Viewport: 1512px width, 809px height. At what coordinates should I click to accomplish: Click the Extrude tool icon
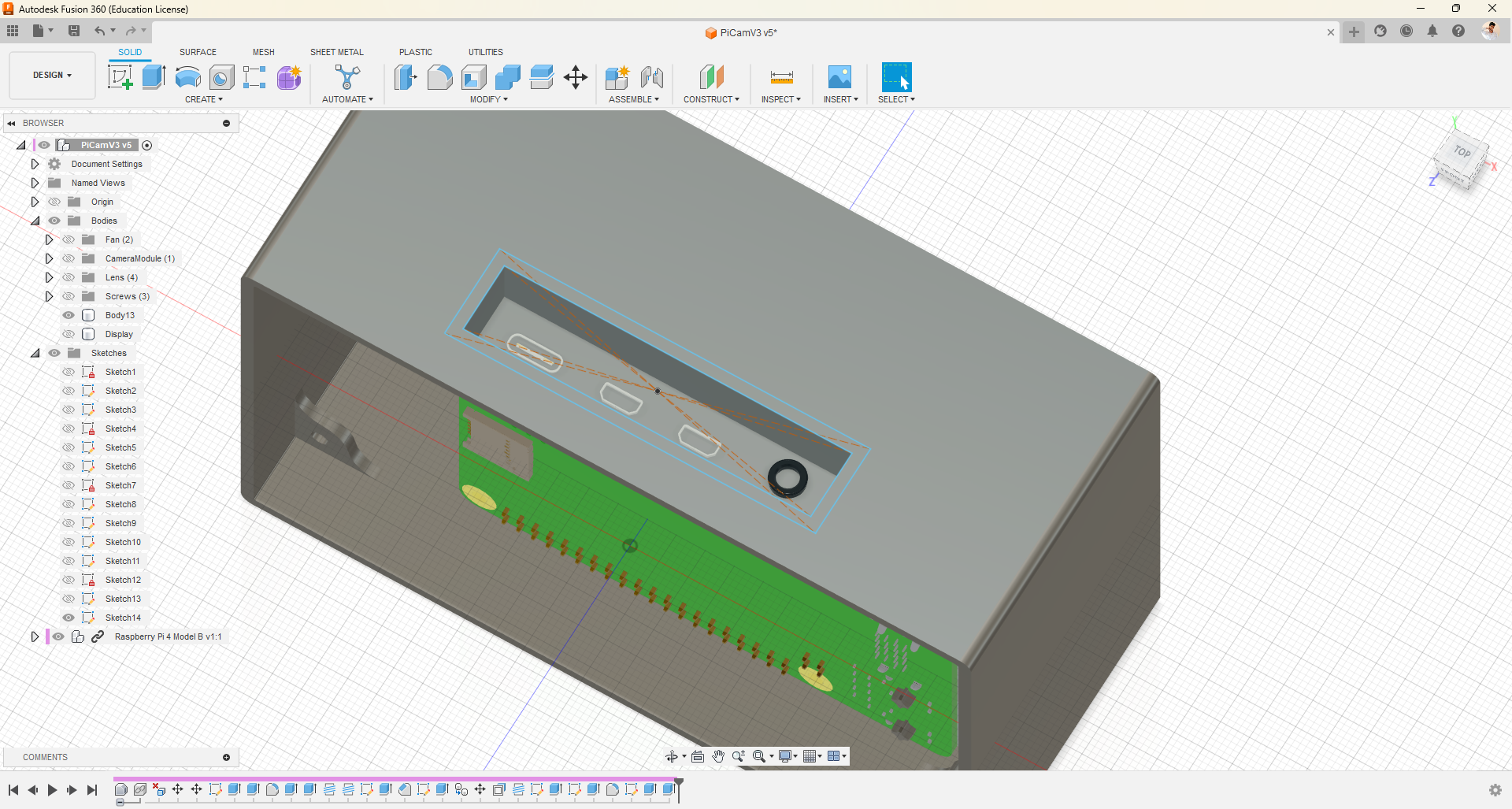point(154,77)
